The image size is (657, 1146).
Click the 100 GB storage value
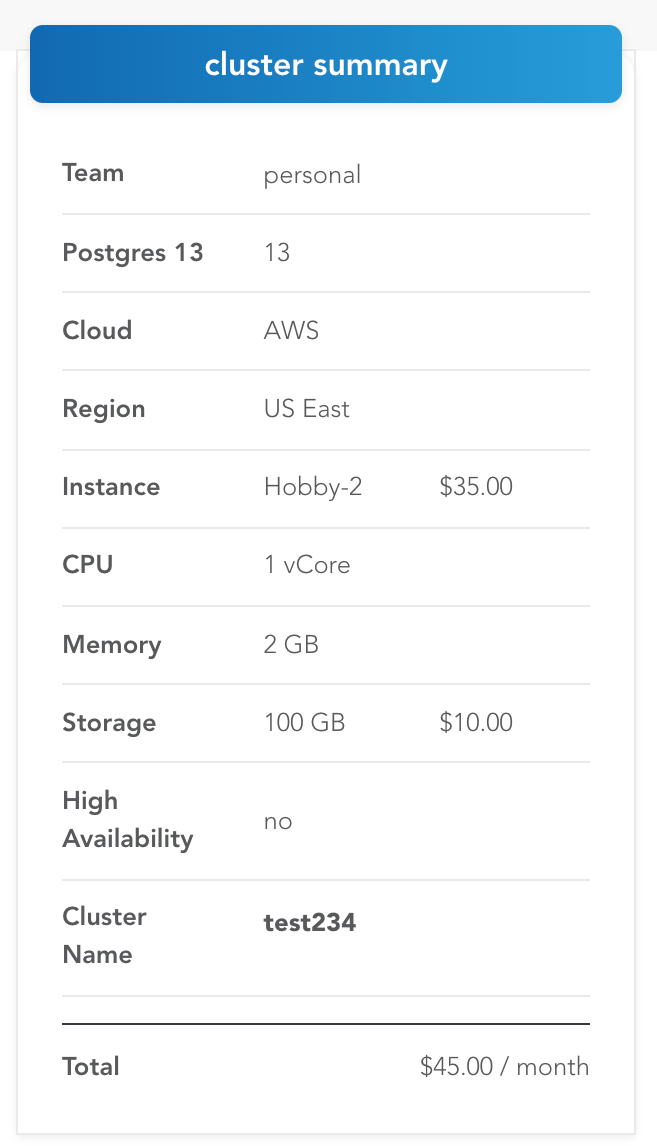tap(304, 722)
